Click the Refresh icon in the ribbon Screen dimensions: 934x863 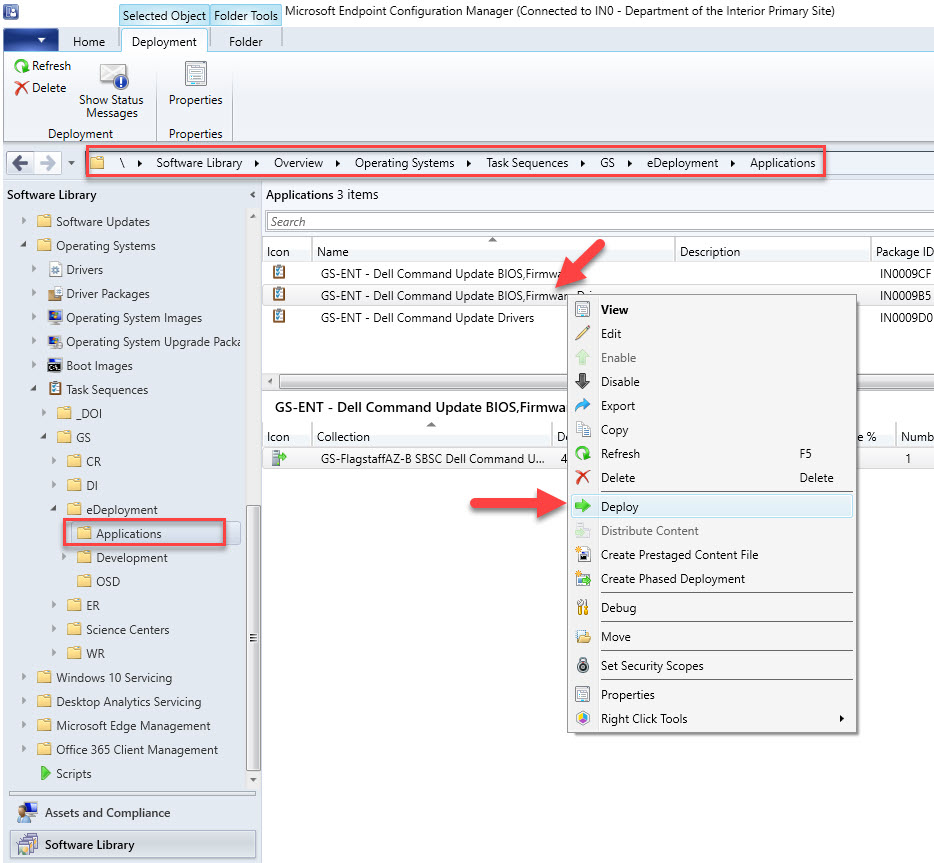click(21, 66)
